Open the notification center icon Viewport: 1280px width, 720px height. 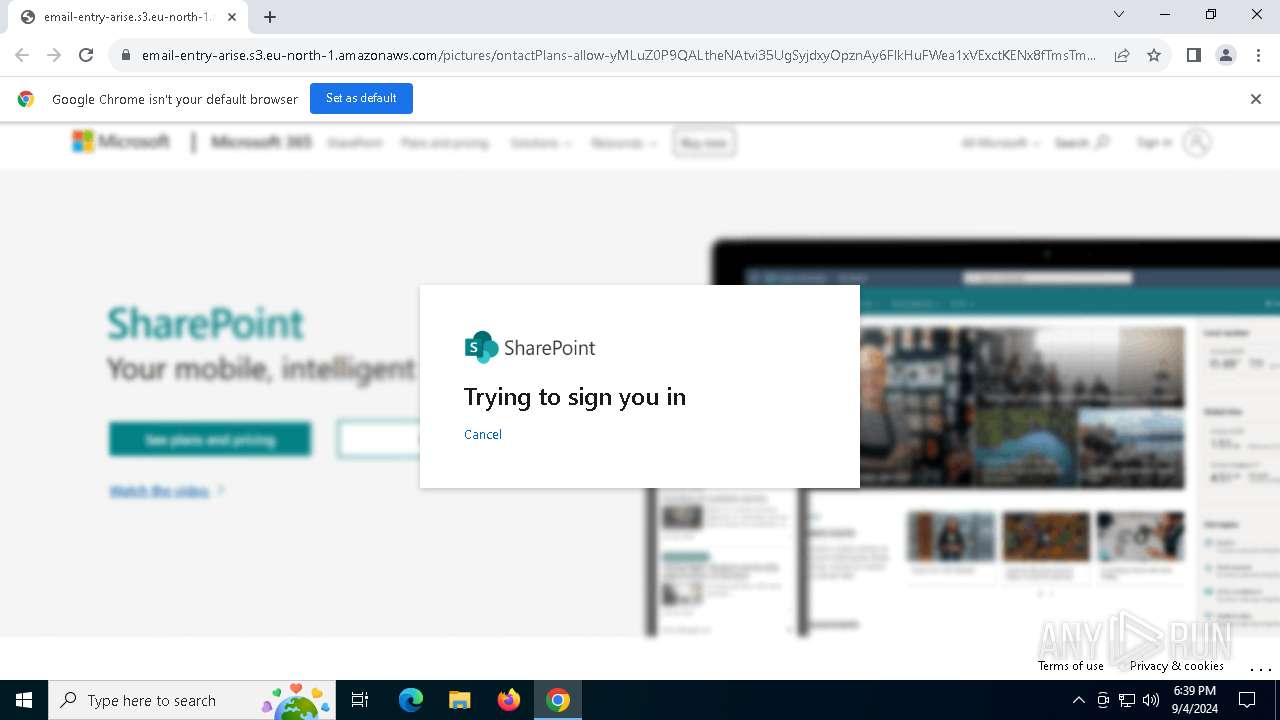pos(1247,700)
